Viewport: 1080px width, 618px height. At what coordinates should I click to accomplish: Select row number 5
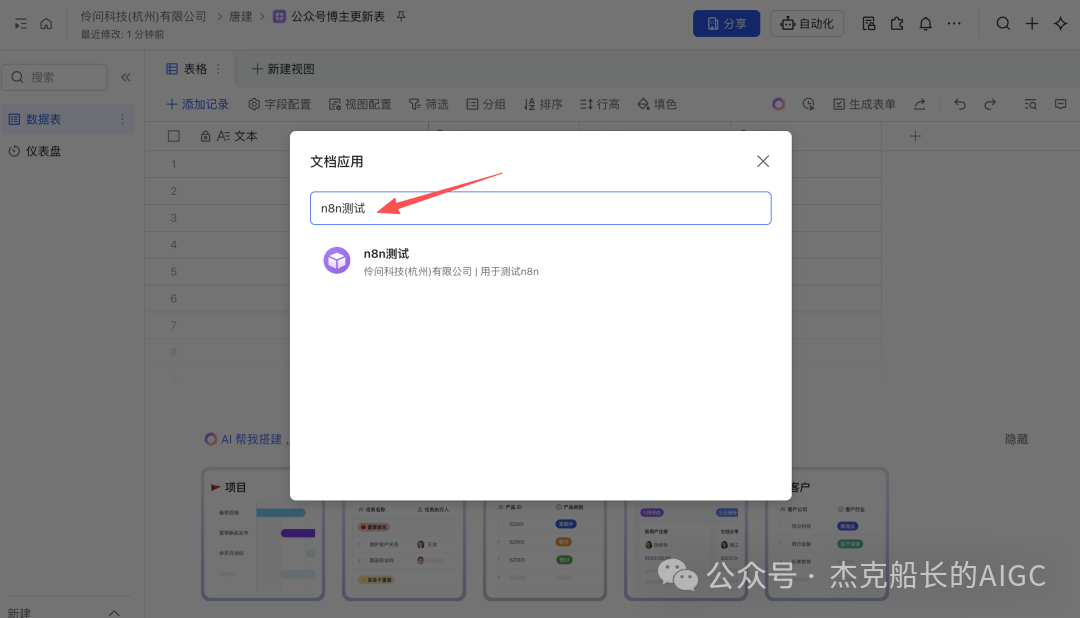pyautogui.click(x=174, y=271)
